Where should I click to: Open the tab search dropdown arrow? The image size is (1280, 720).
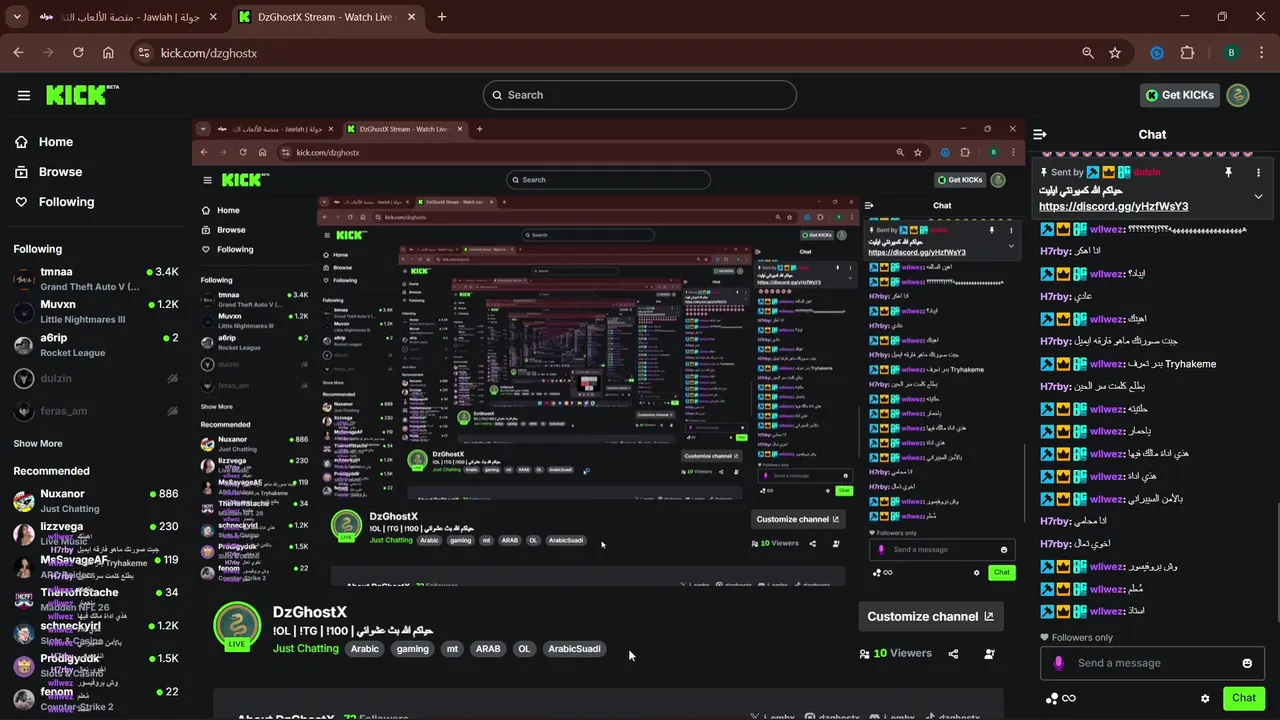[17, 17]
